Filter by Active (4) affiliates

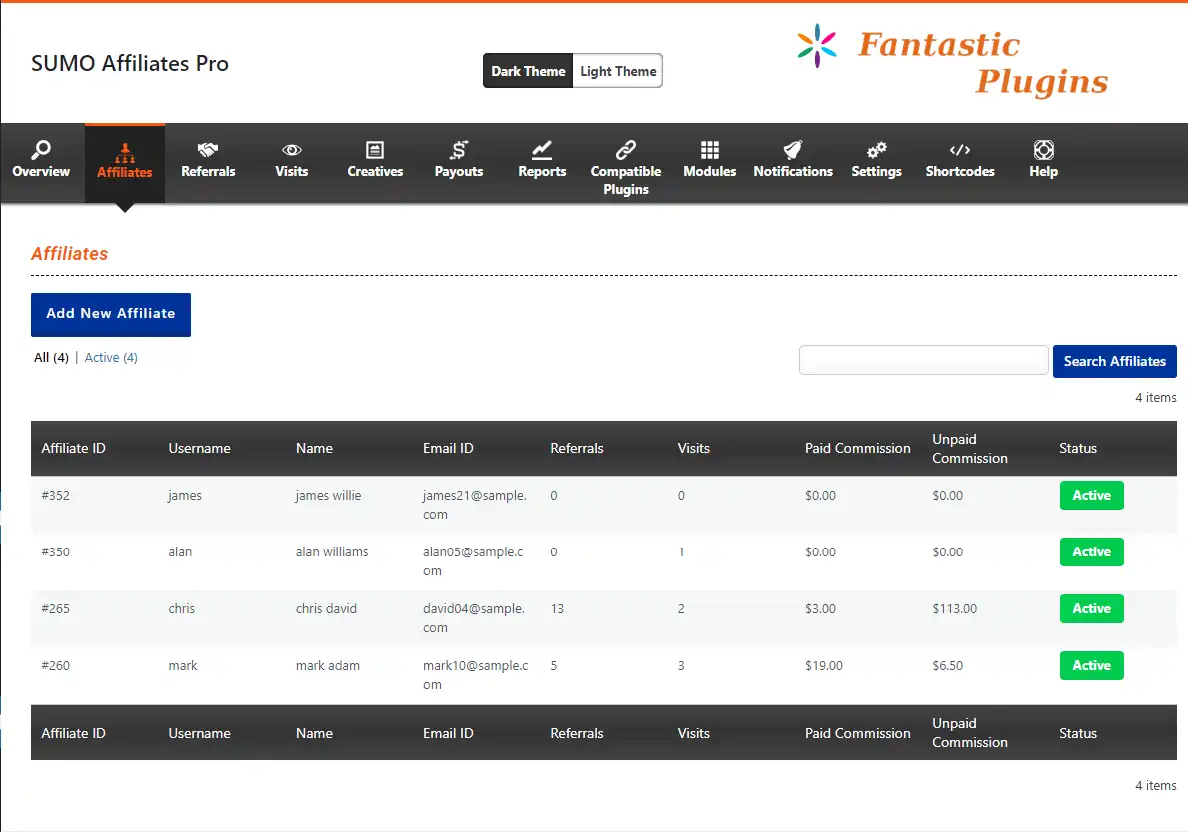111,358
